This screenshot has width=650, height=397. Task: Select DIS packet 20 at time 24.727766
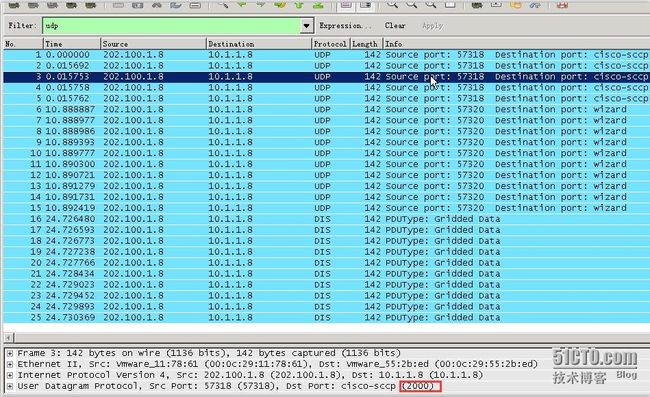click(327, 263)
